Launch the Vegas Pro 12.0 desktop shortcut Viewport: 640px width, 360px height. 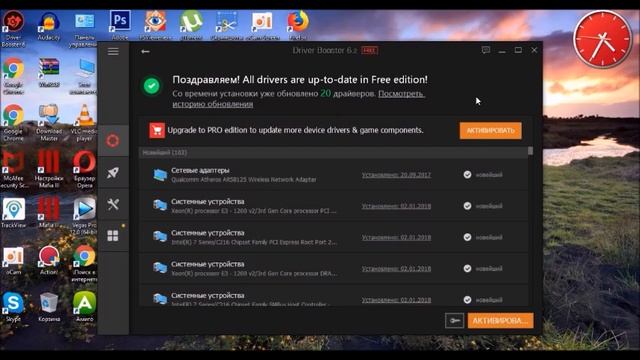84,216
